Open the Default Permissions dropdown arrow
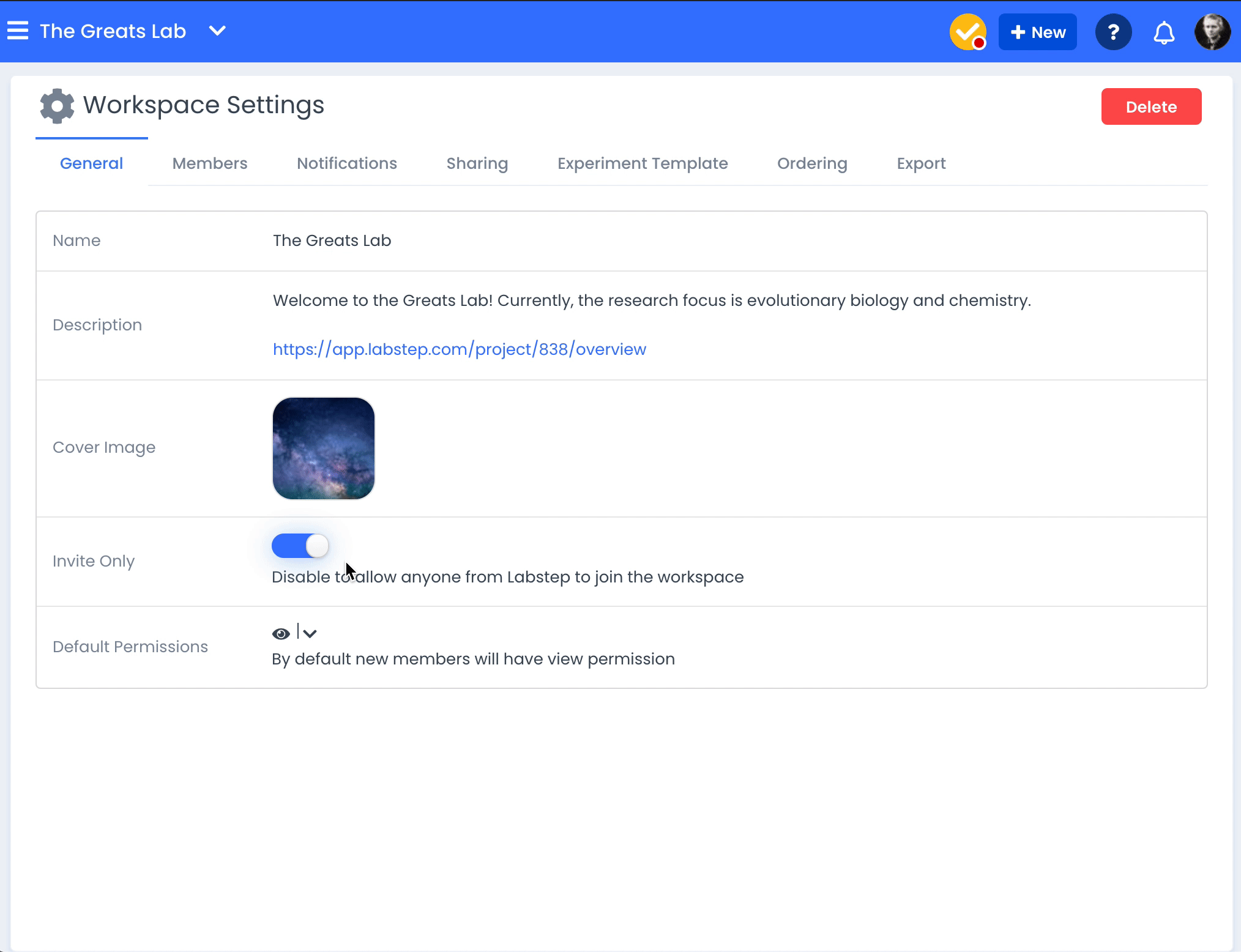The height and width of the screenshot is (952, 1241). [x=310, y=634]
